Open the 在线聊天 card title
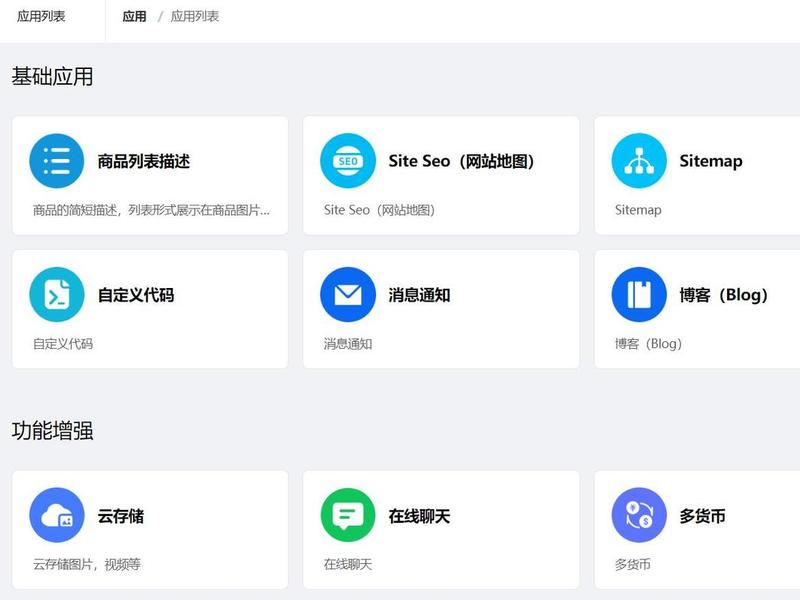 pos(419,516)
